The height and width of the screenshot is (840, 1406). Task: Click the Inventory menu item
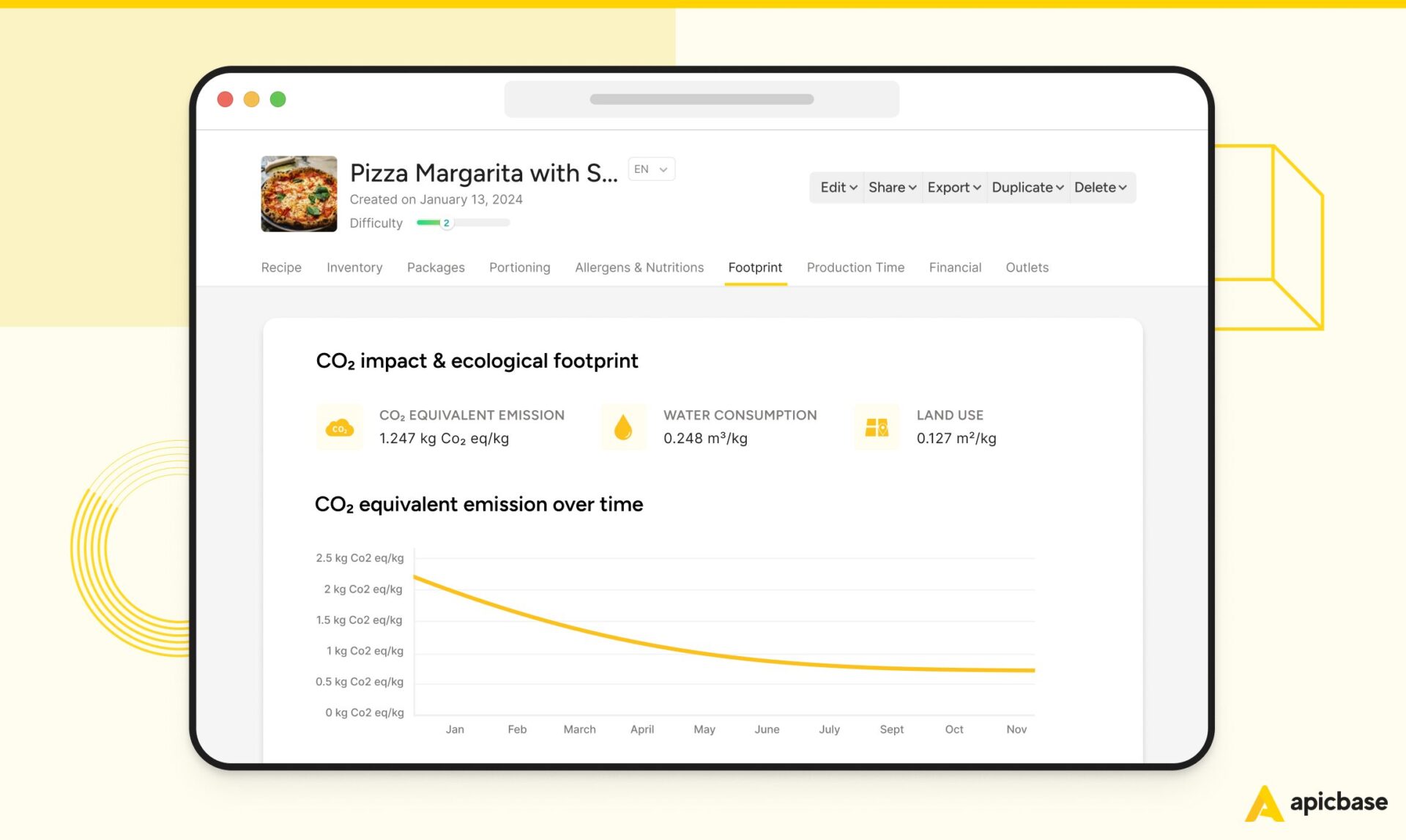[354, 268]
